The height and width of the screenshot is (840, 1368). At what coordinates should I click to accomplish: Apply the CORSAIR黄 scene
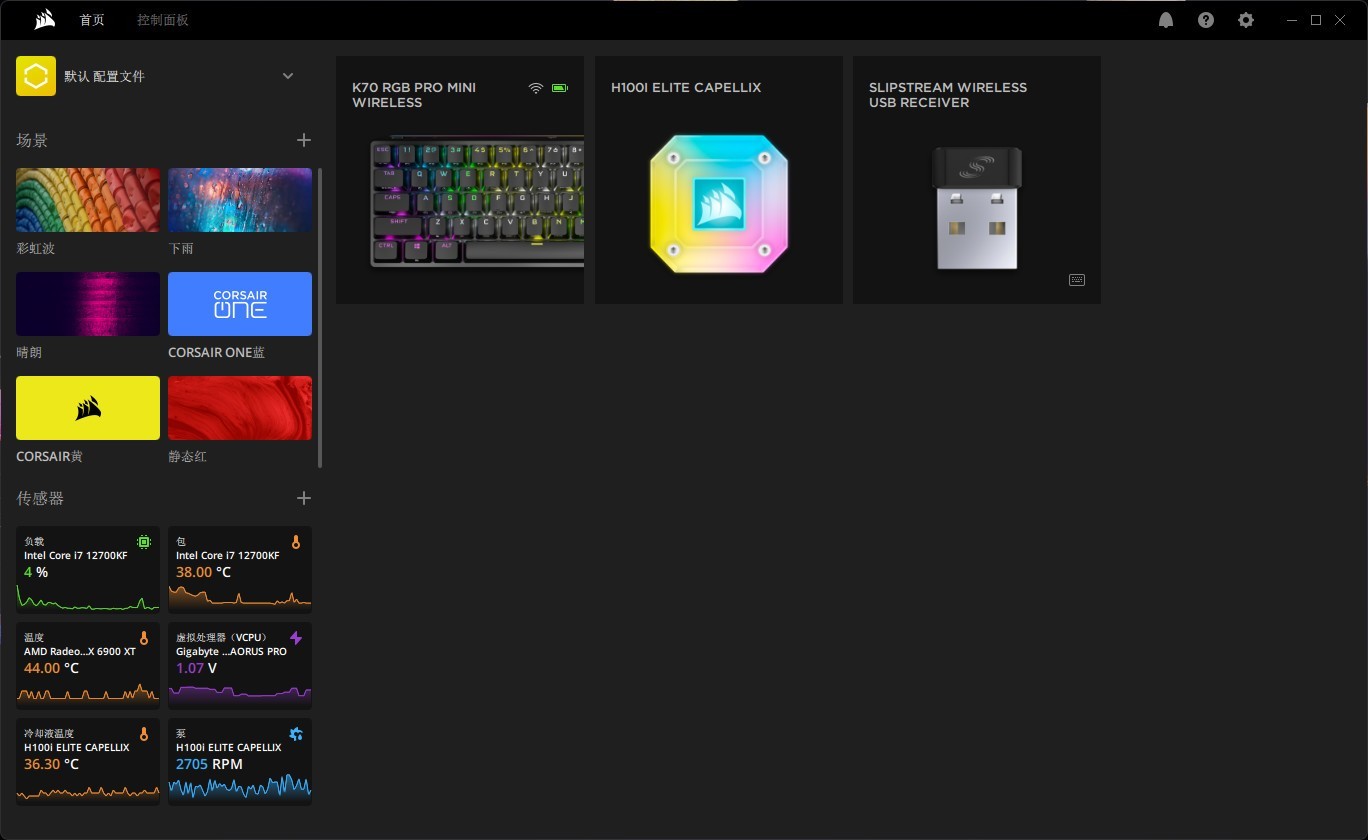coord(88,408)
